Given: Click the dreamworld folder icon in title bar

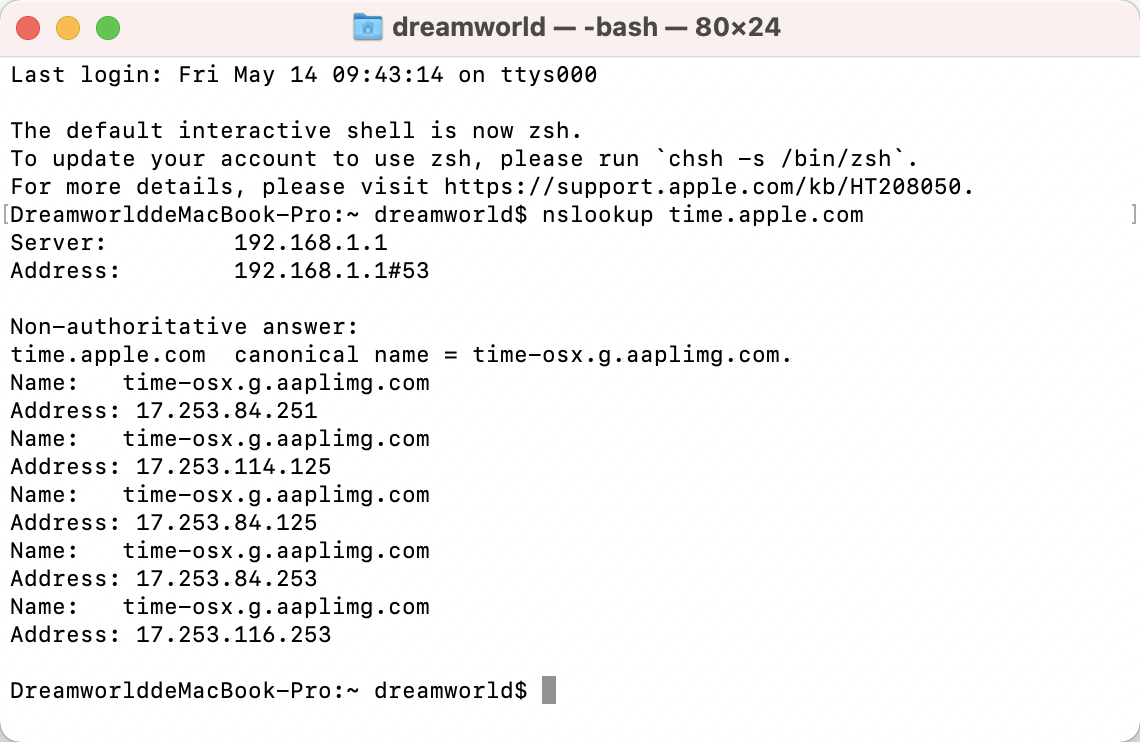Looking at the screenshot, I should click(x=368, y=27).
